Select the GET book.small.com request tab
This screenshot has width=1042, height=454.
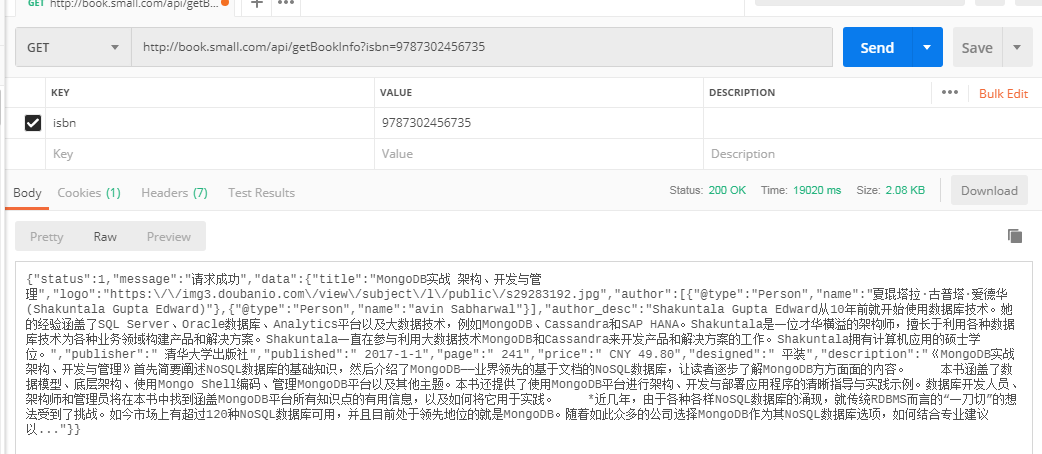pyautogui.click(x=124, y=4)
